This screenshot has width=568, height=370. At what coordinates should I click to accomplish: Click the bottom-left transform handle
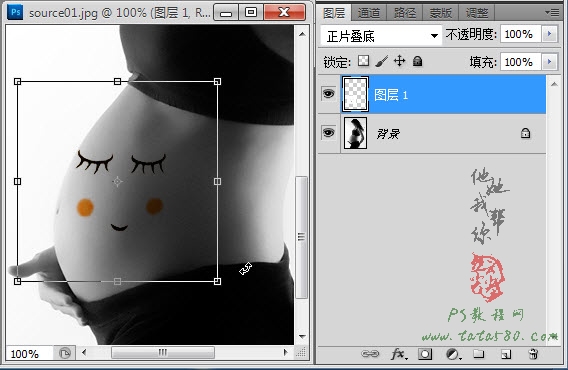pyautogui.click(x=17, y=281)
